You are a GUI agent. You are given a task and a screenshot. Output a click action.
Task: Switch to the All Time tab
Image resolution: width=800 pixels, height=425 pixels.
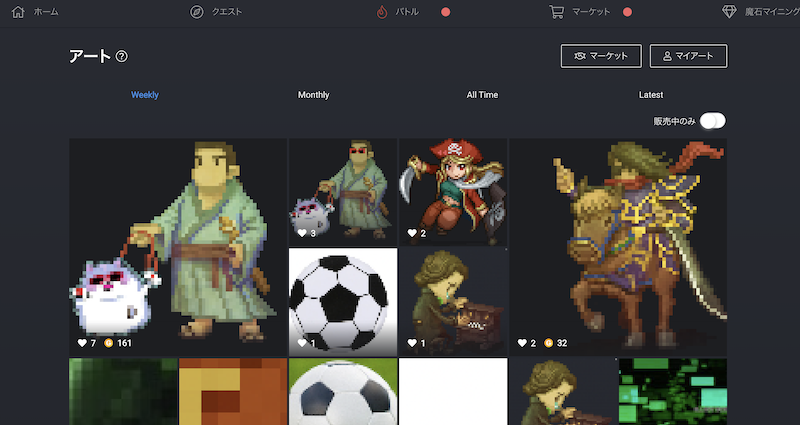click(482, 95)
